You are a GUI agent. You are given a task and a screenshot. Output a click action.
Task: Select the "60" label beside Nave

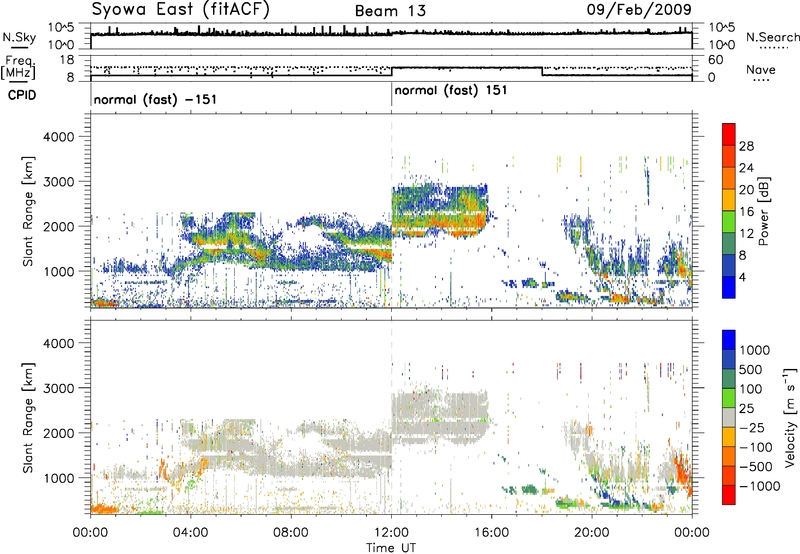[x=716, y=60]
